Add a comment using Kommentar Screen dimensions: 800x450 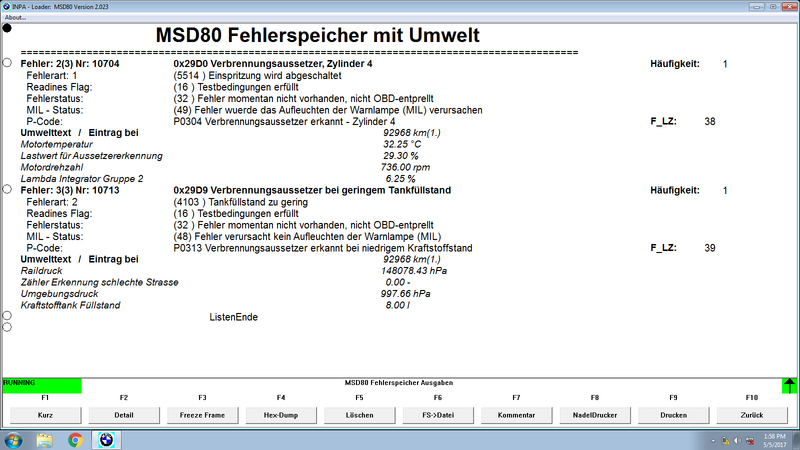[x=516, y=414]
